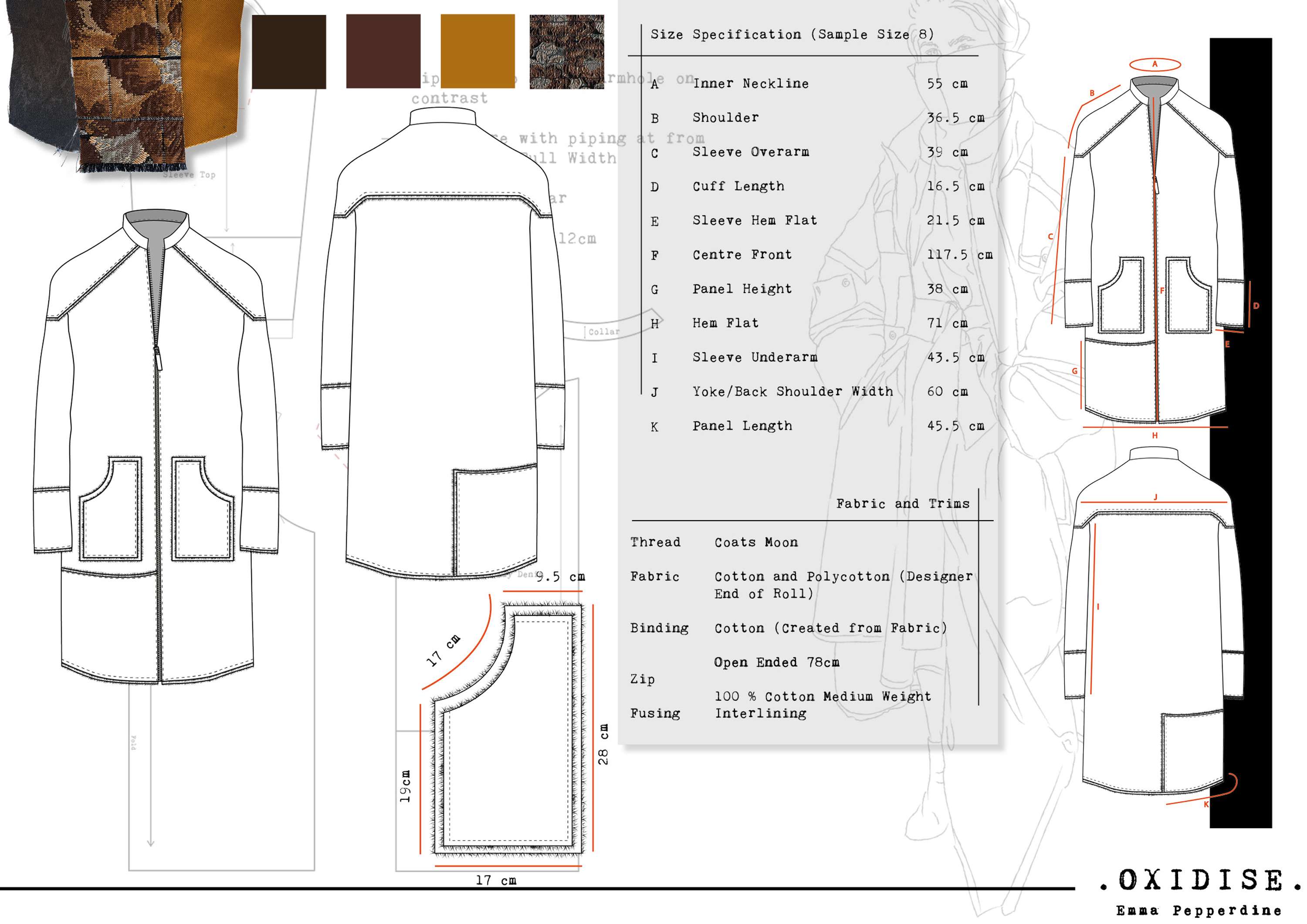Click the 'Hem Flat' label
Screen dimensions: 1307x924
[x=725, y=323]
